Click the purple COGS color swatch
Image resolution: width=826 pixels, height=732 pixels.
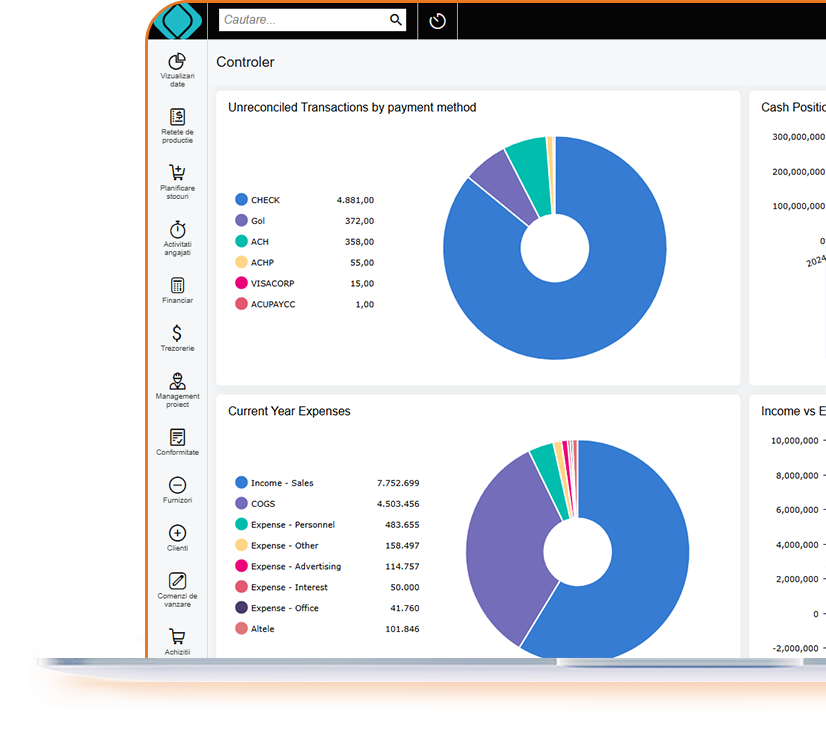(x=242, y=504)
